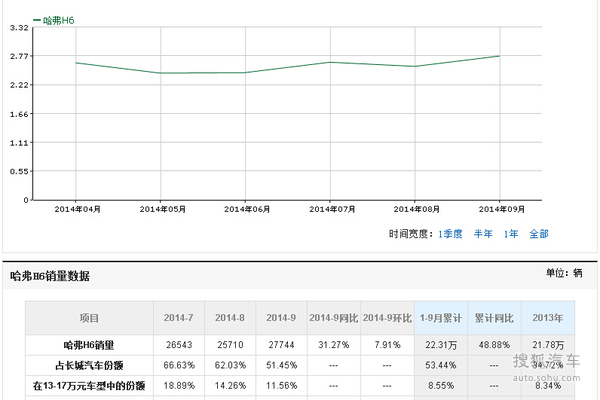Click the 2013年 column header
This screenshot has width=600, height=400.
[548, 318]
